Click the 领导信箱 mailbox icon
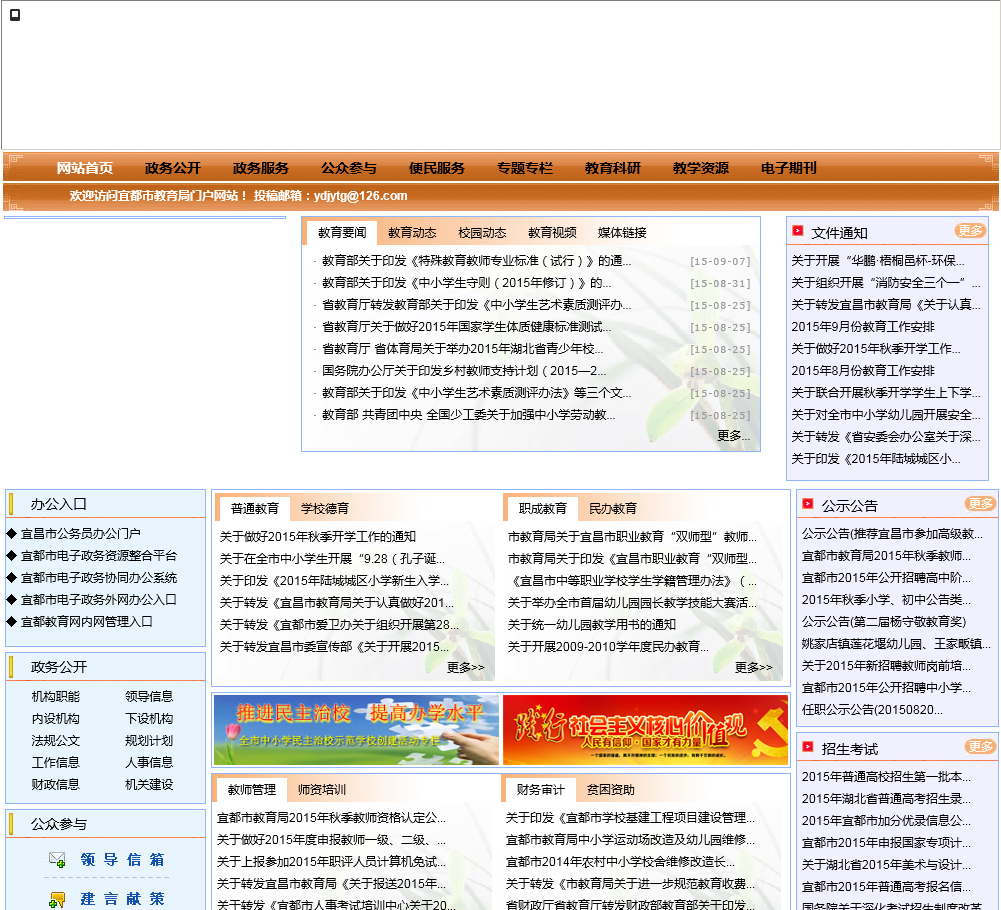 (57, 860)
